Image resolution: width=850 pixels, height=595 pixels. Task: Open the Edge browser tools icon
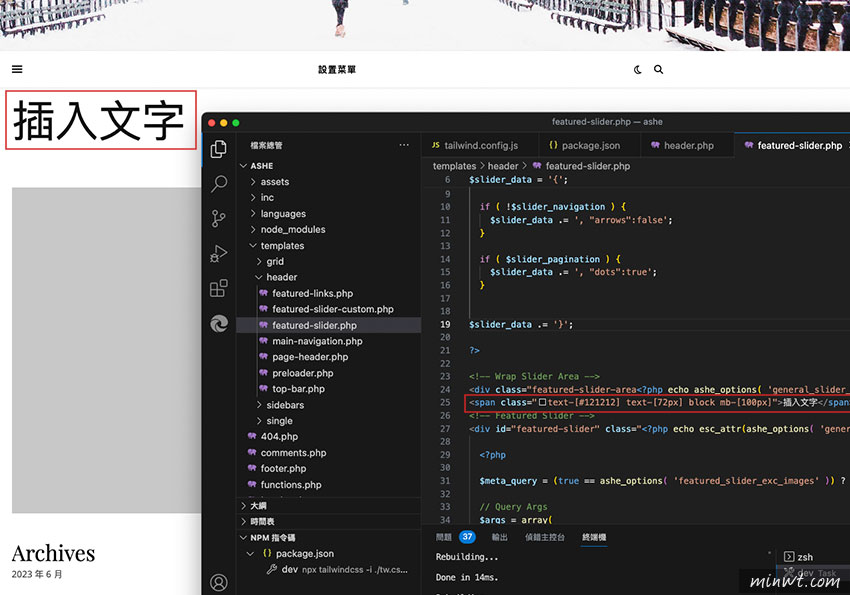click(x=218, y=324)
